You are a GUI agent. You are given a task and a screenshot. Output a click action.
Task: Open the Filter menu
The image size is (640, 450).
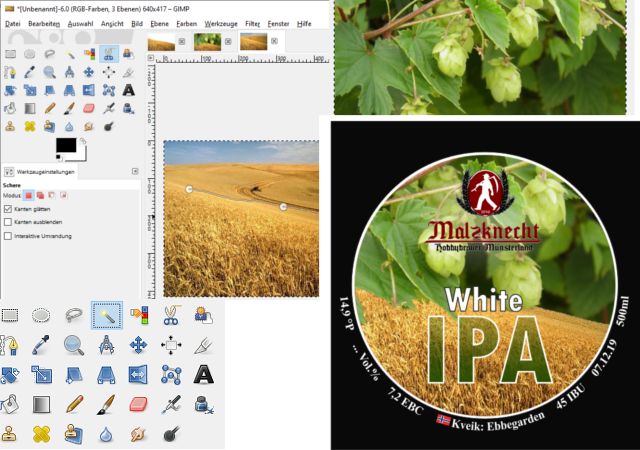click(x=252, y=24)
